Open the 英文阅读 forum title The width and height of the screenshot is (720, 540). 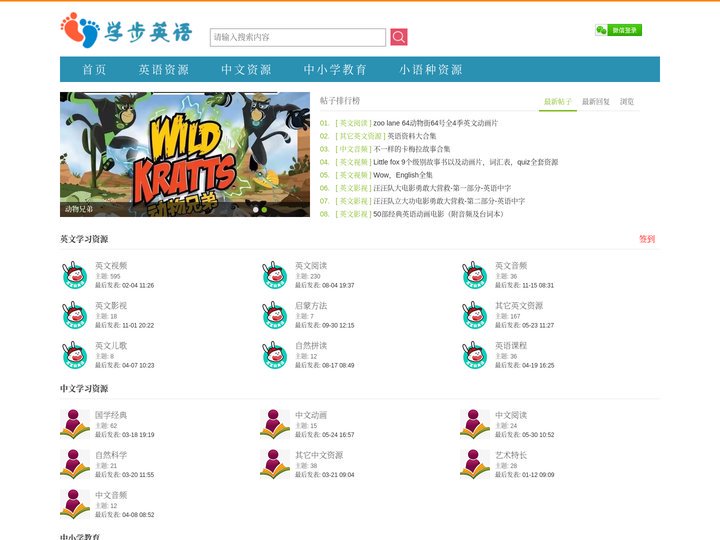click(x=311, y=265)
